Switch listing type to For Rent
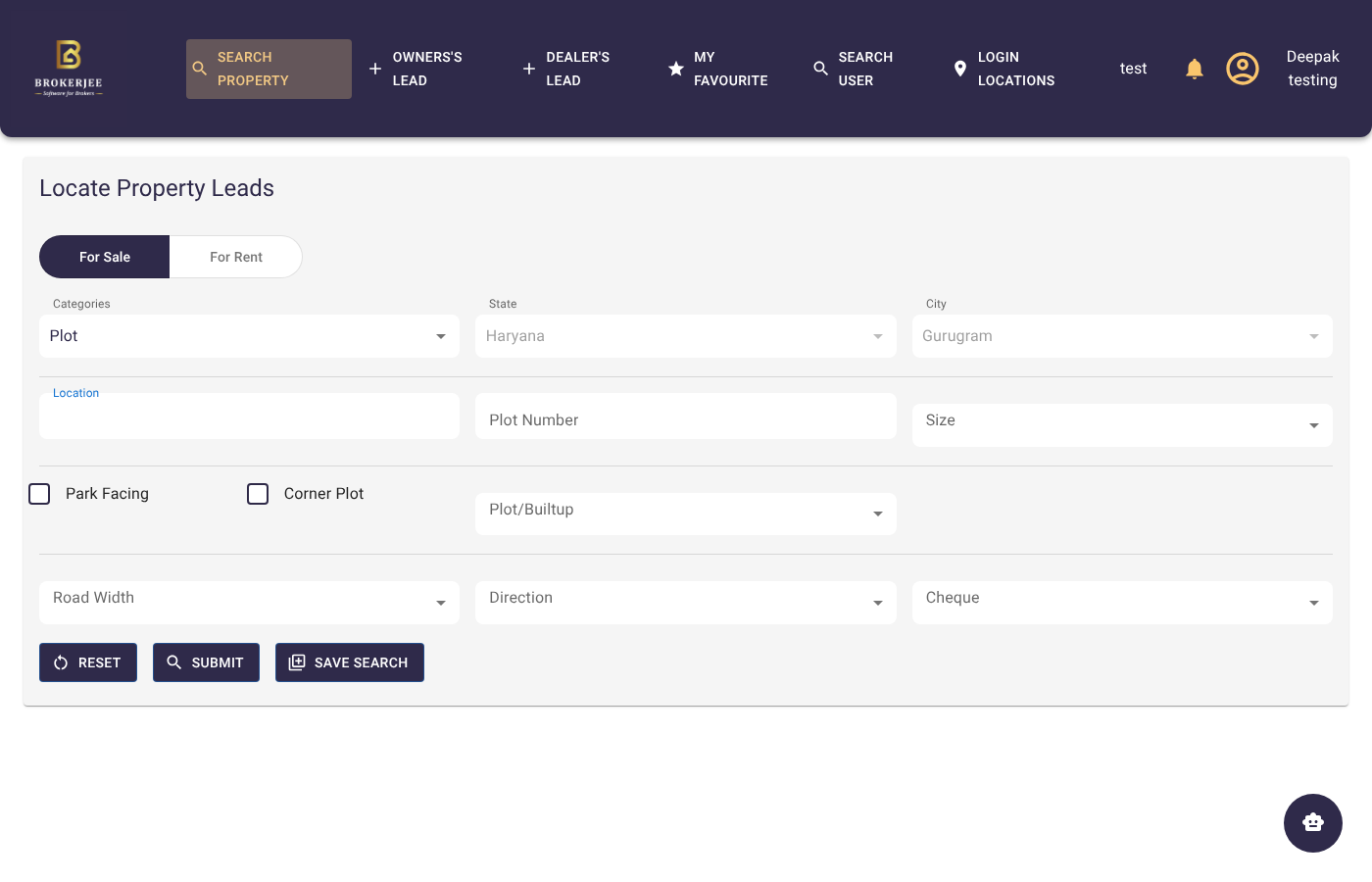 [235, 257]
